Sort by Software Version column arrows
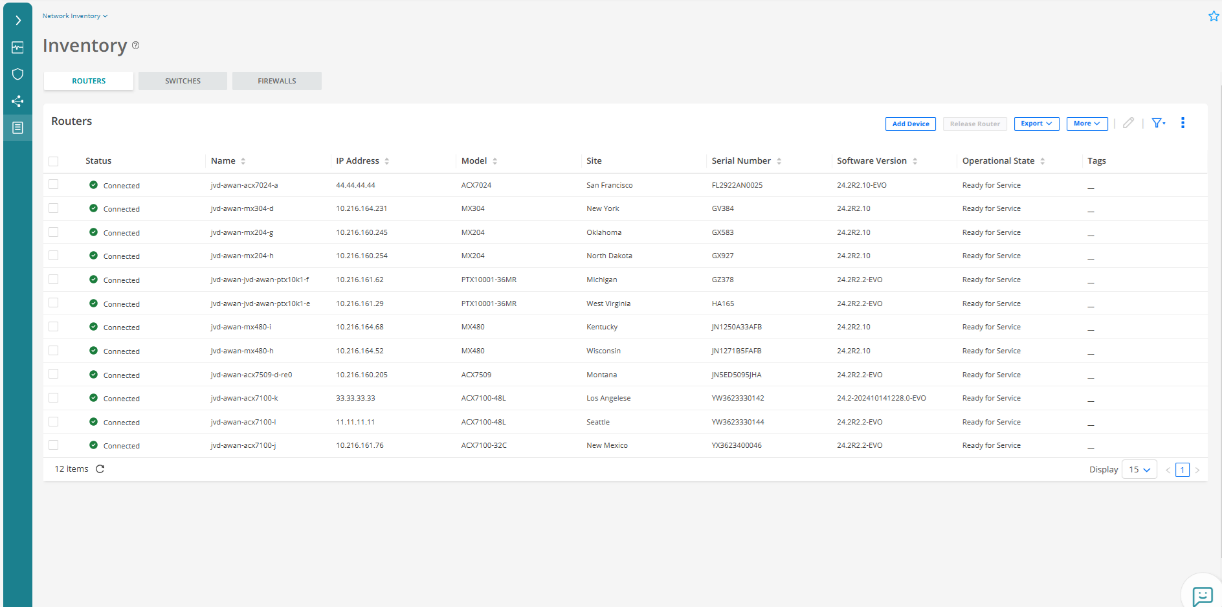1222x607 pixels. tap(915, 161)
